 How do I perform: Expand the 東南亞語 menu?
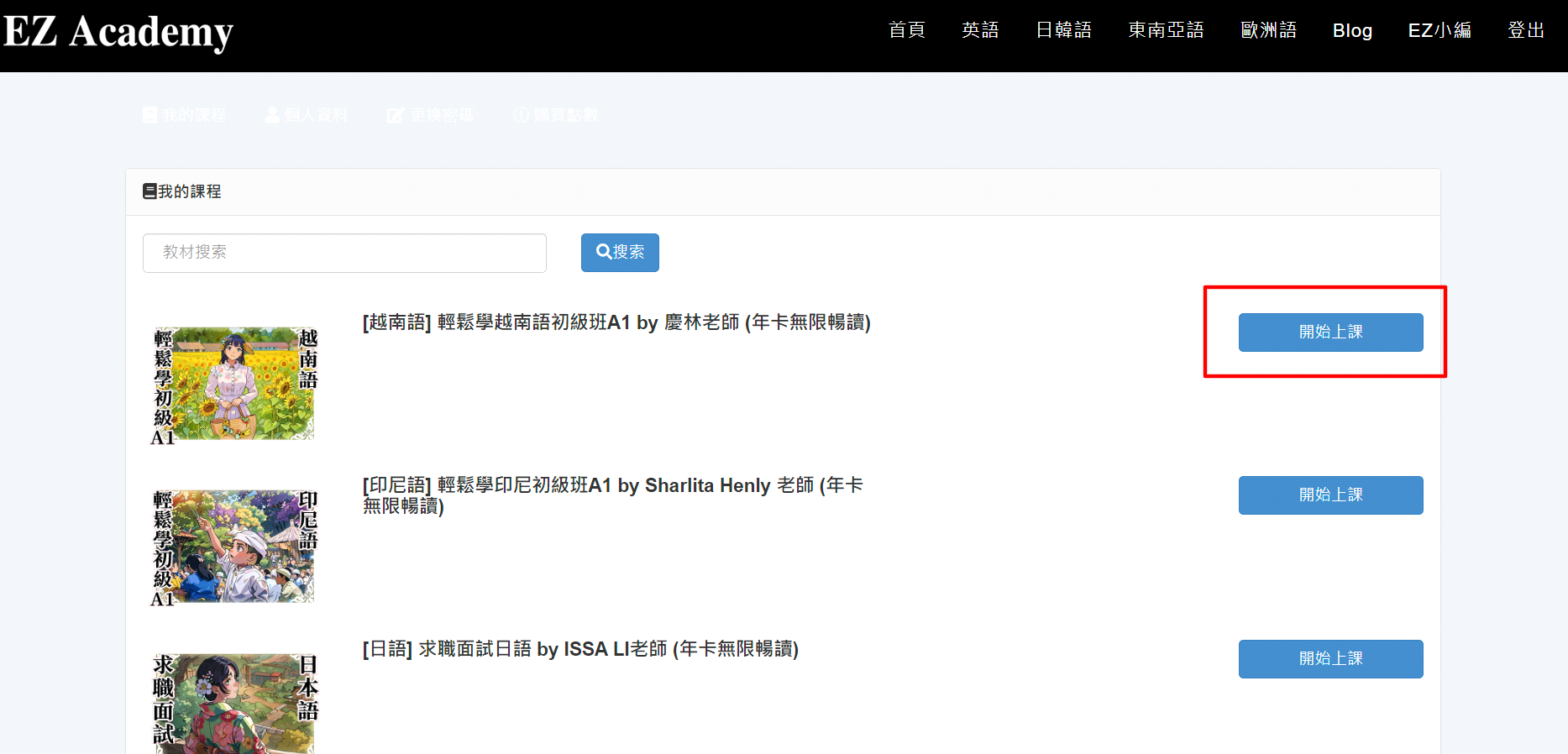point(1166,30)
